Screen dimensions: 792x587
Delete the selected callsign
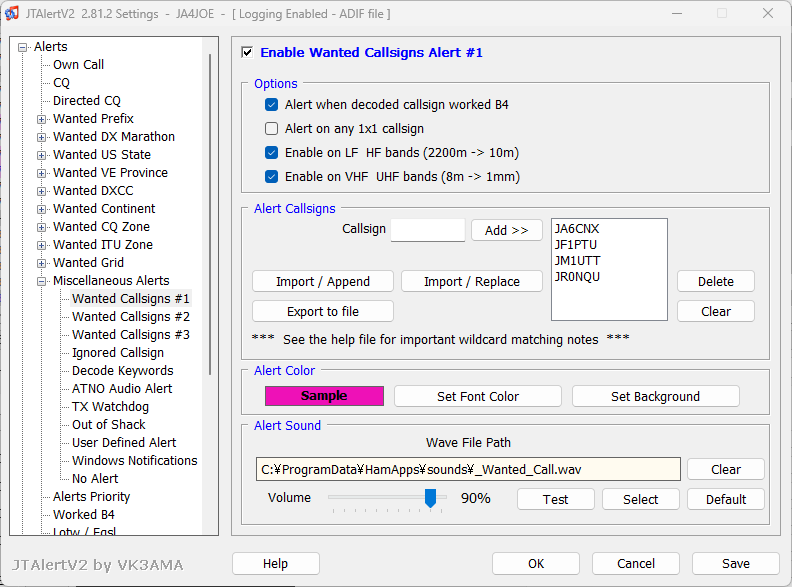(716, 281)
